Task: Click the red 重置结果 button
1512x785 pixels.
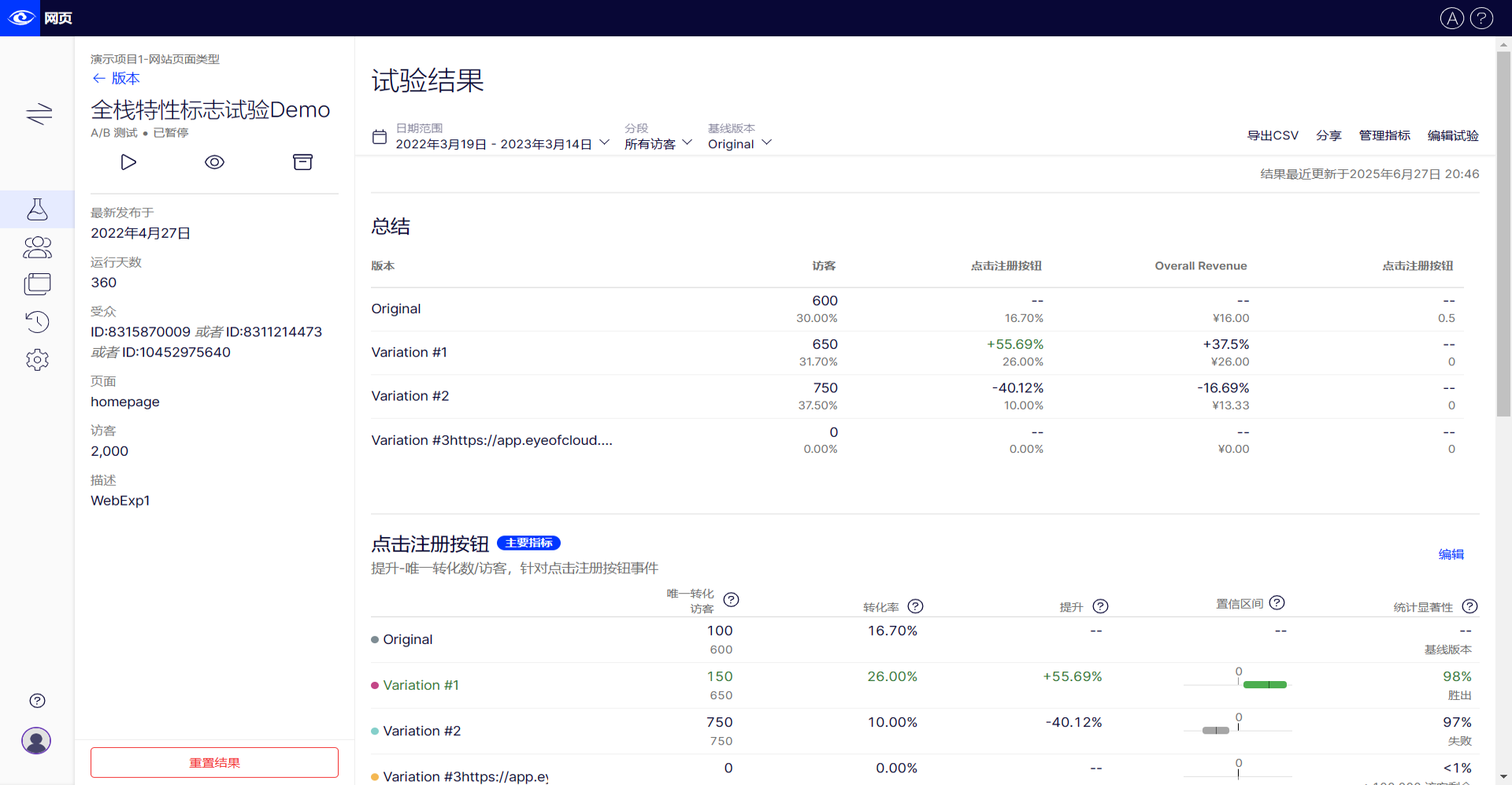Action: pos(214,762)
